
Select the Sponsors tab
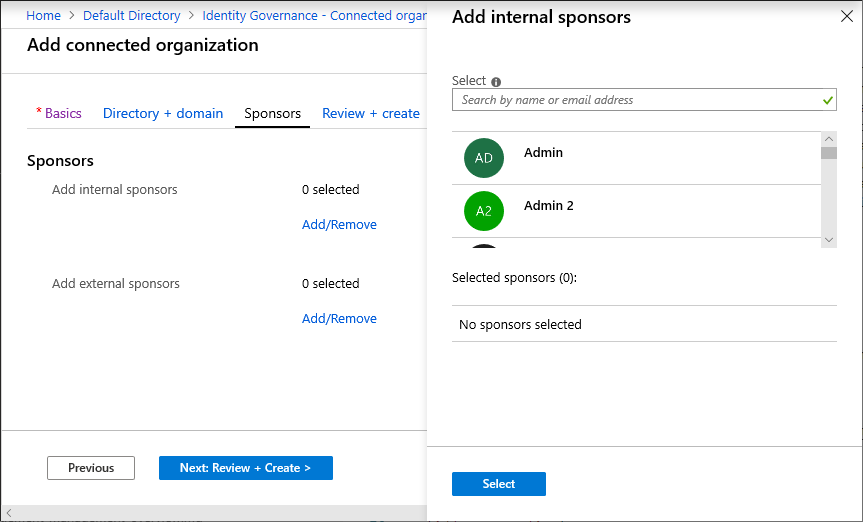pyautogui.click(x=272, y=113)
